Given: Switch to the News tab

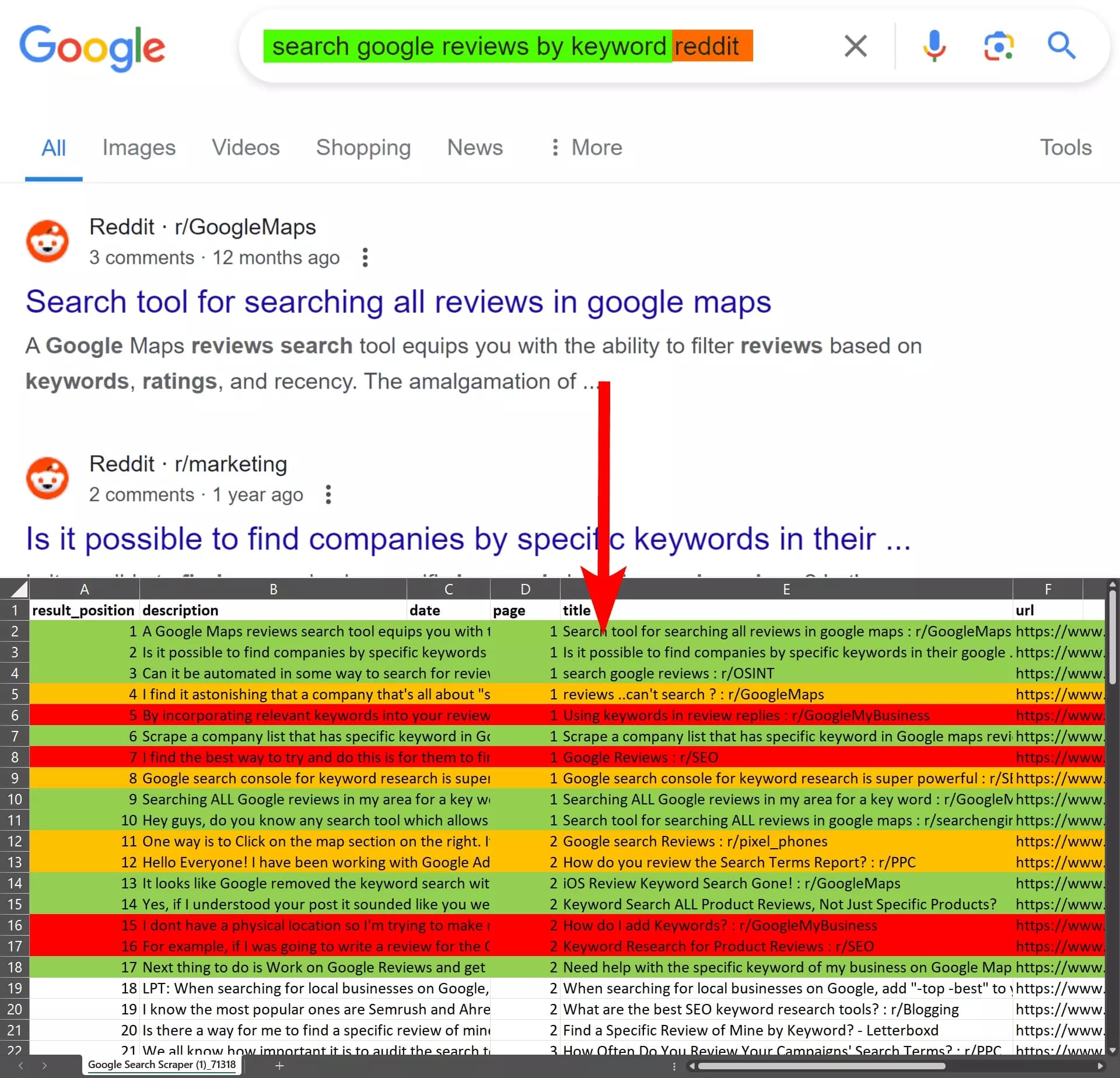Looking at the screenshot, I should point(475,148).
